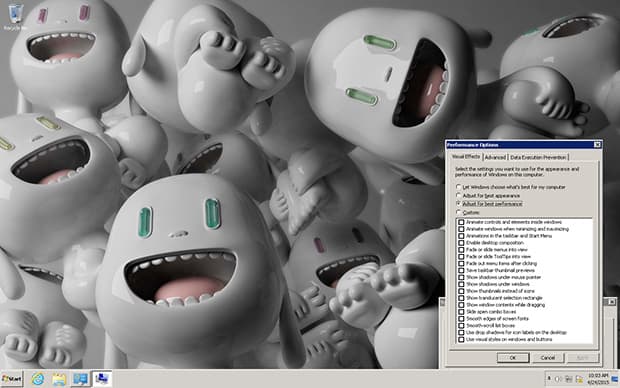Enable Smooth edges of screen fonts
Screen dimensions: 620x388
(461, 318)
